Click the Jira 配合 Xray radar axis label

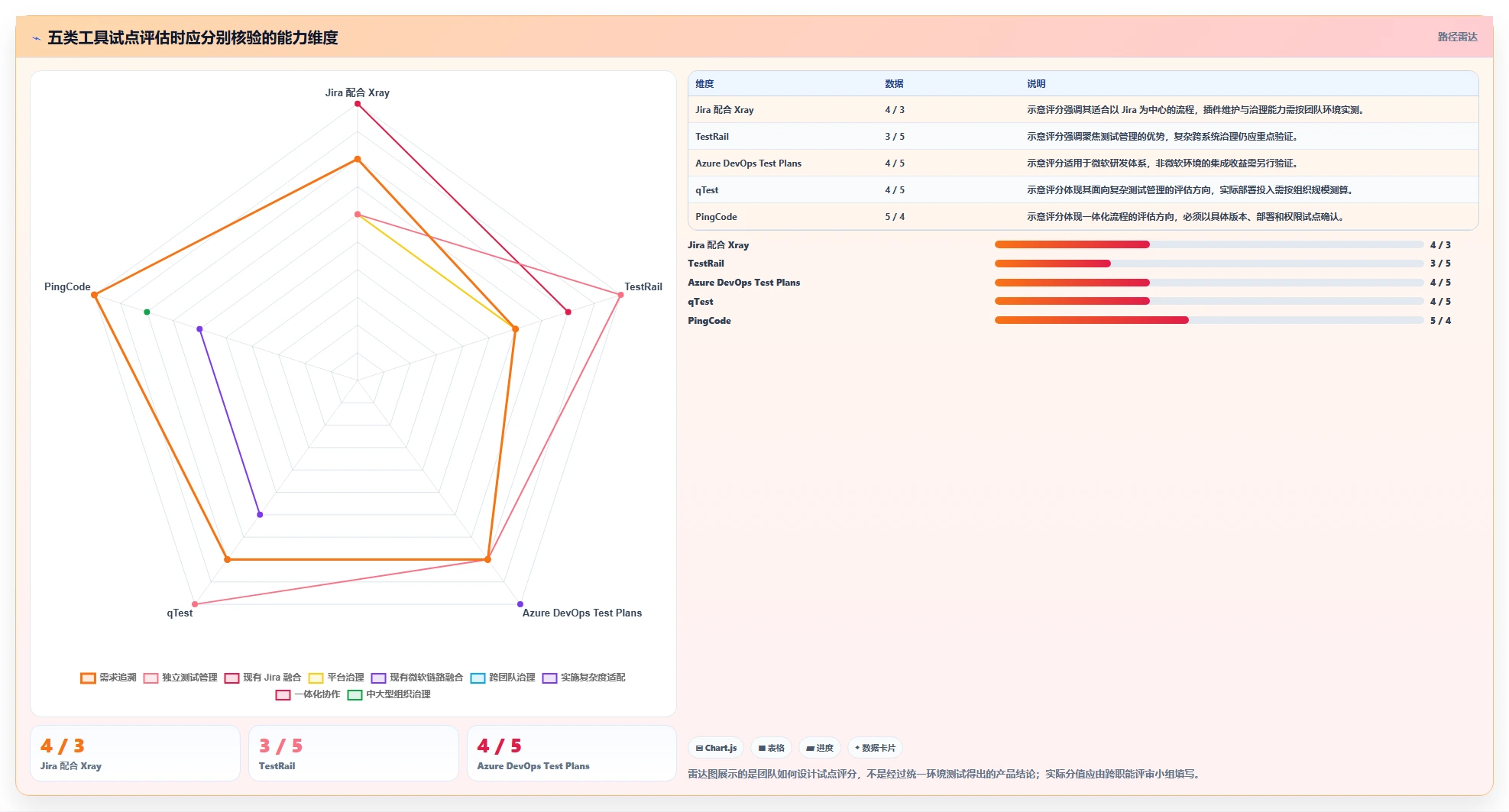coord(358,92)
